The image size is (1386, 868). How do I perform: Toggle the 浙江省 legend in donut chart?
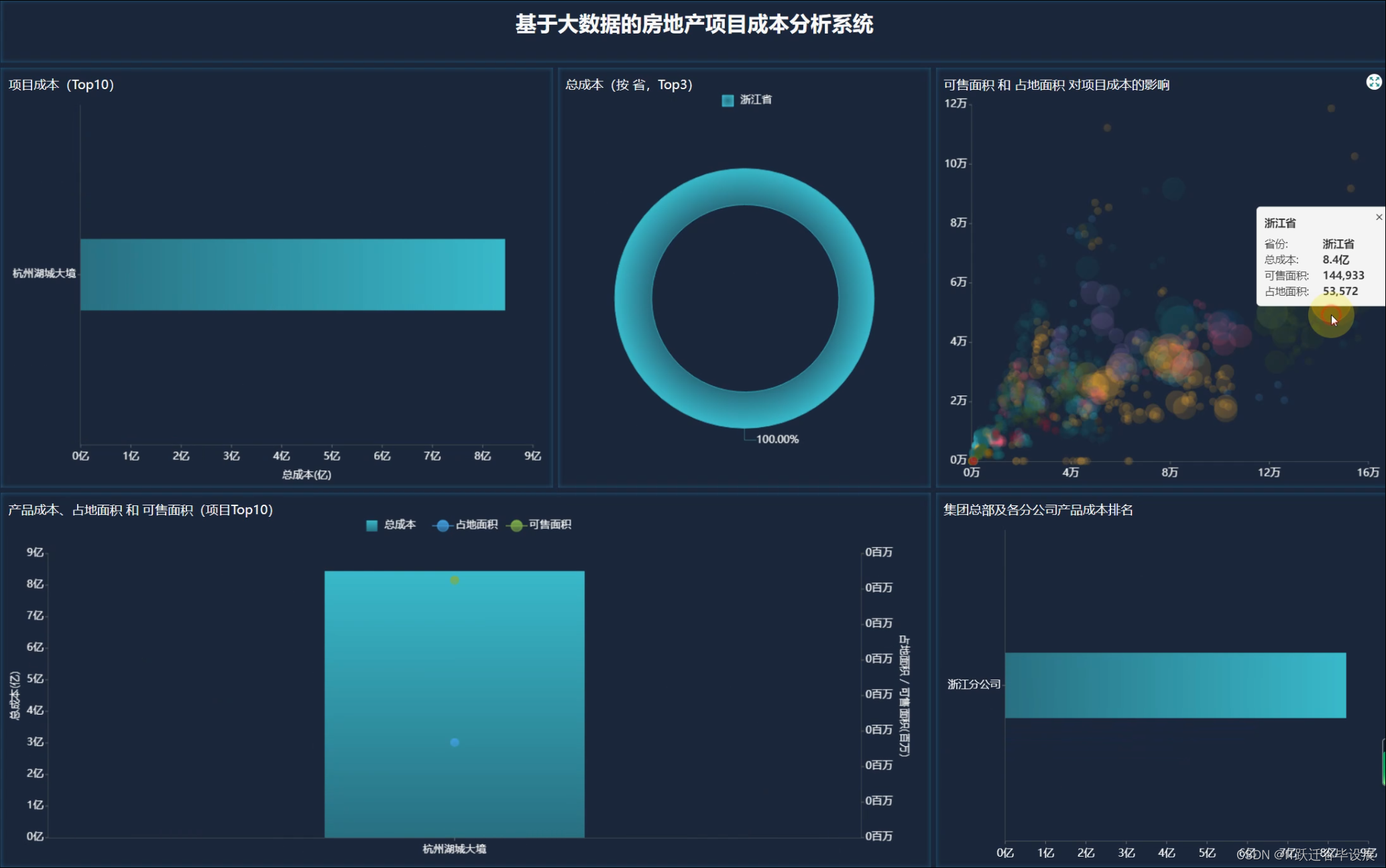[746, 100]
